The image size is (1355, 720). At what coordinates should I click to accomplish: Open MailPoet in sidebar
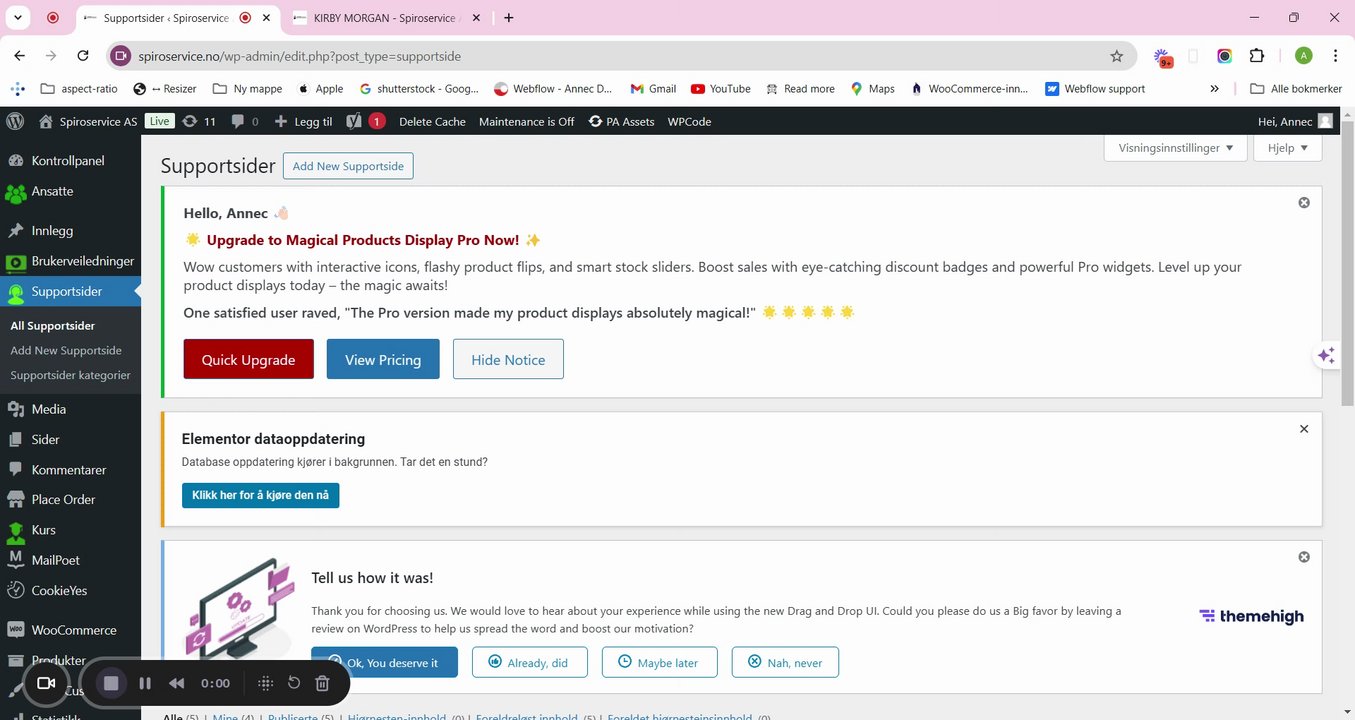(70, 560)
